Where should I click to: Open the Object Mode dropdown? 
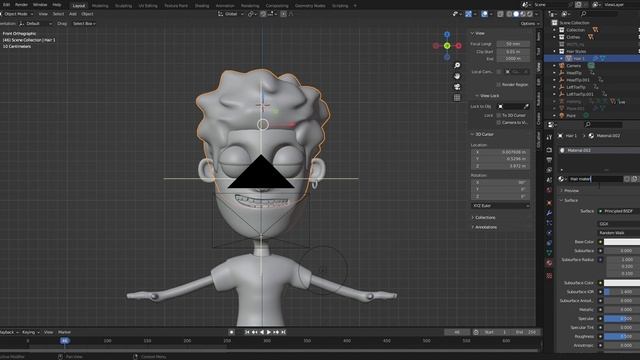[18, 14]
